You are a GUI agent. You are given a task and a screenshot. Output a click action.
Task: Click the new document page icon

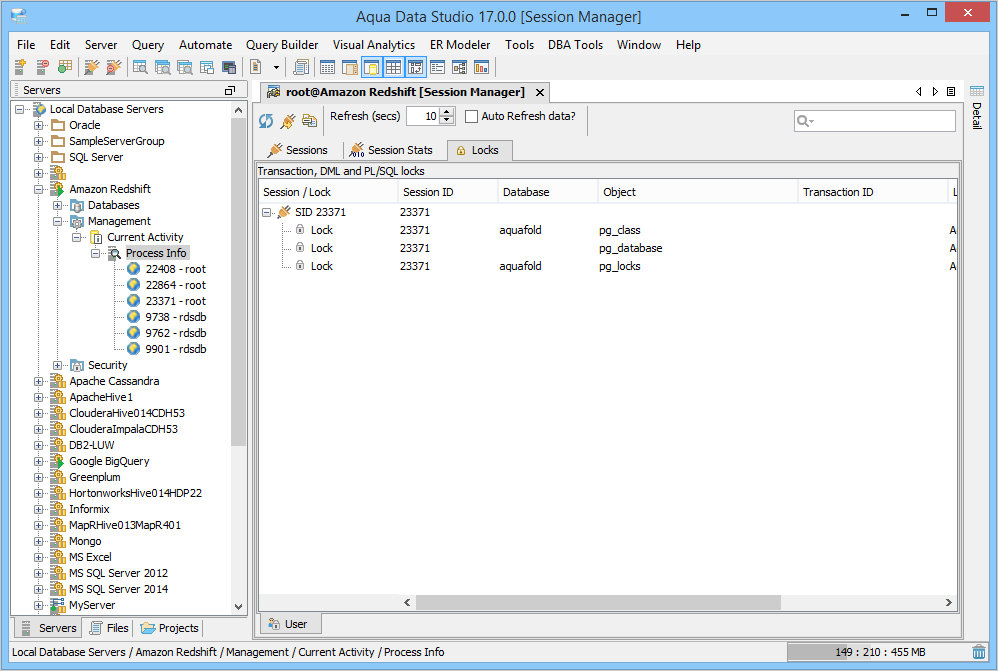[x=256, y=67]
